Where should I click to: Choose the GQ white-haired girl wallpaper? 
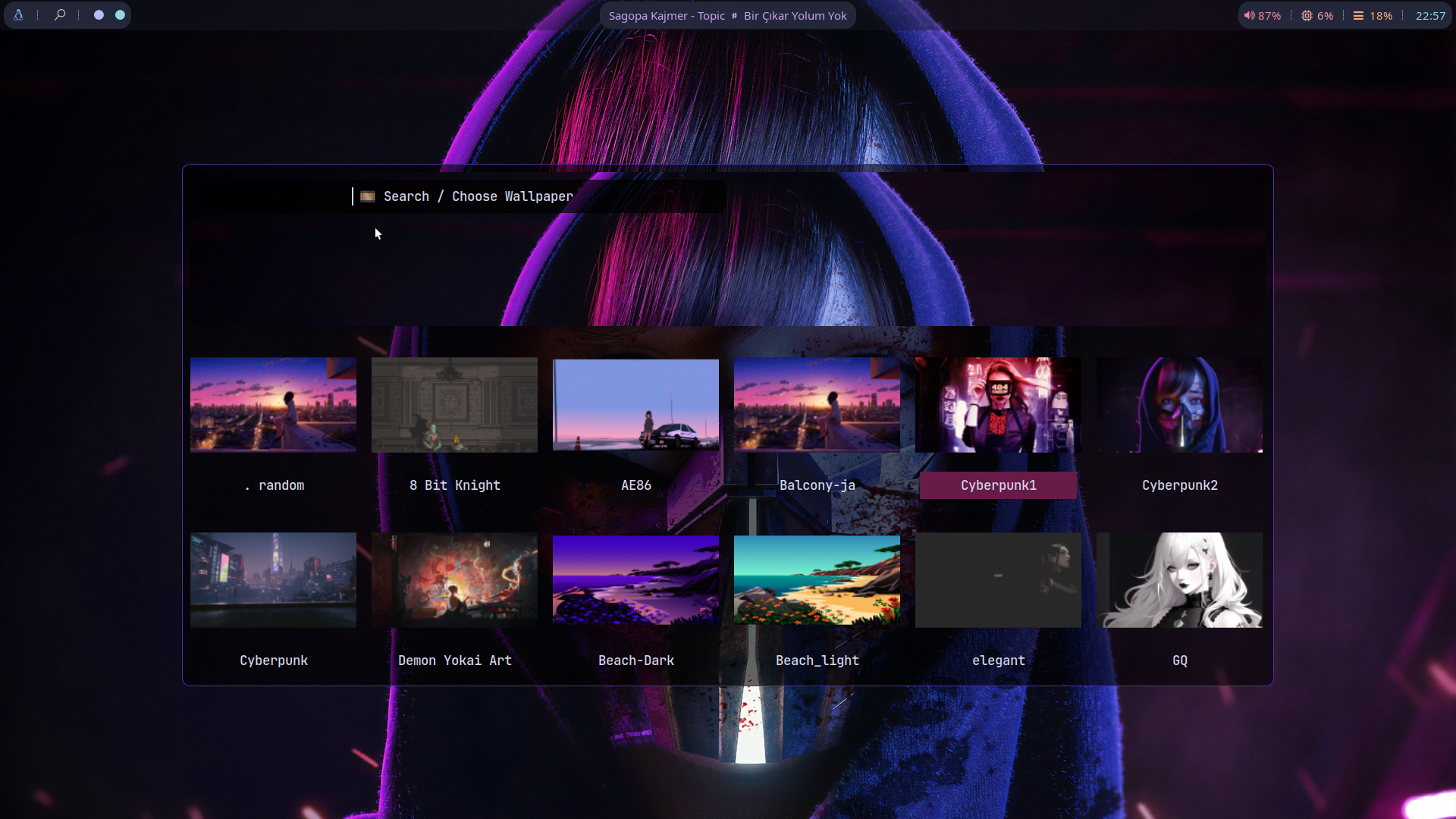(1179, 580)
